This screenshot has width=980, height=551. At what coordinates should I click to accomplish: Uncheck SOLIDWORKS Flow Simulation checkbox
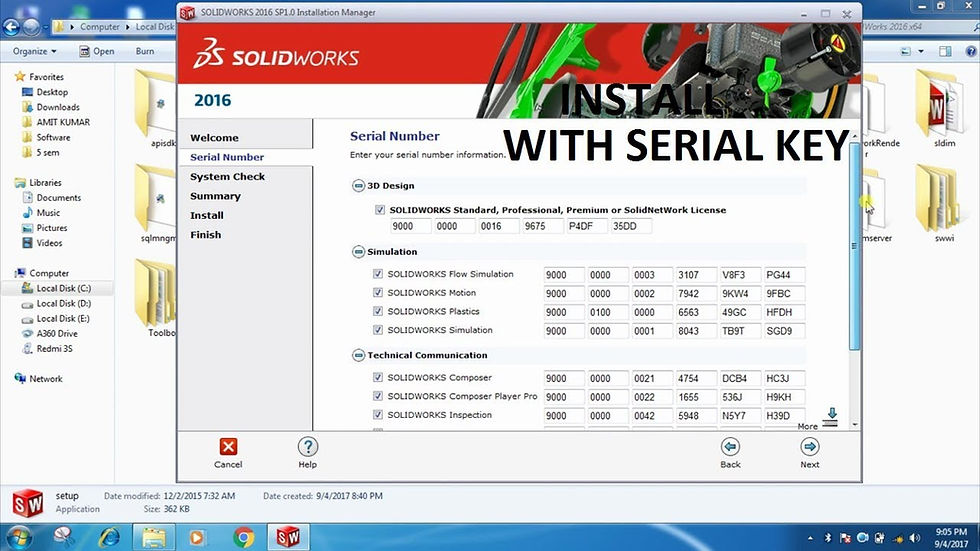click(x=378, y=274)
